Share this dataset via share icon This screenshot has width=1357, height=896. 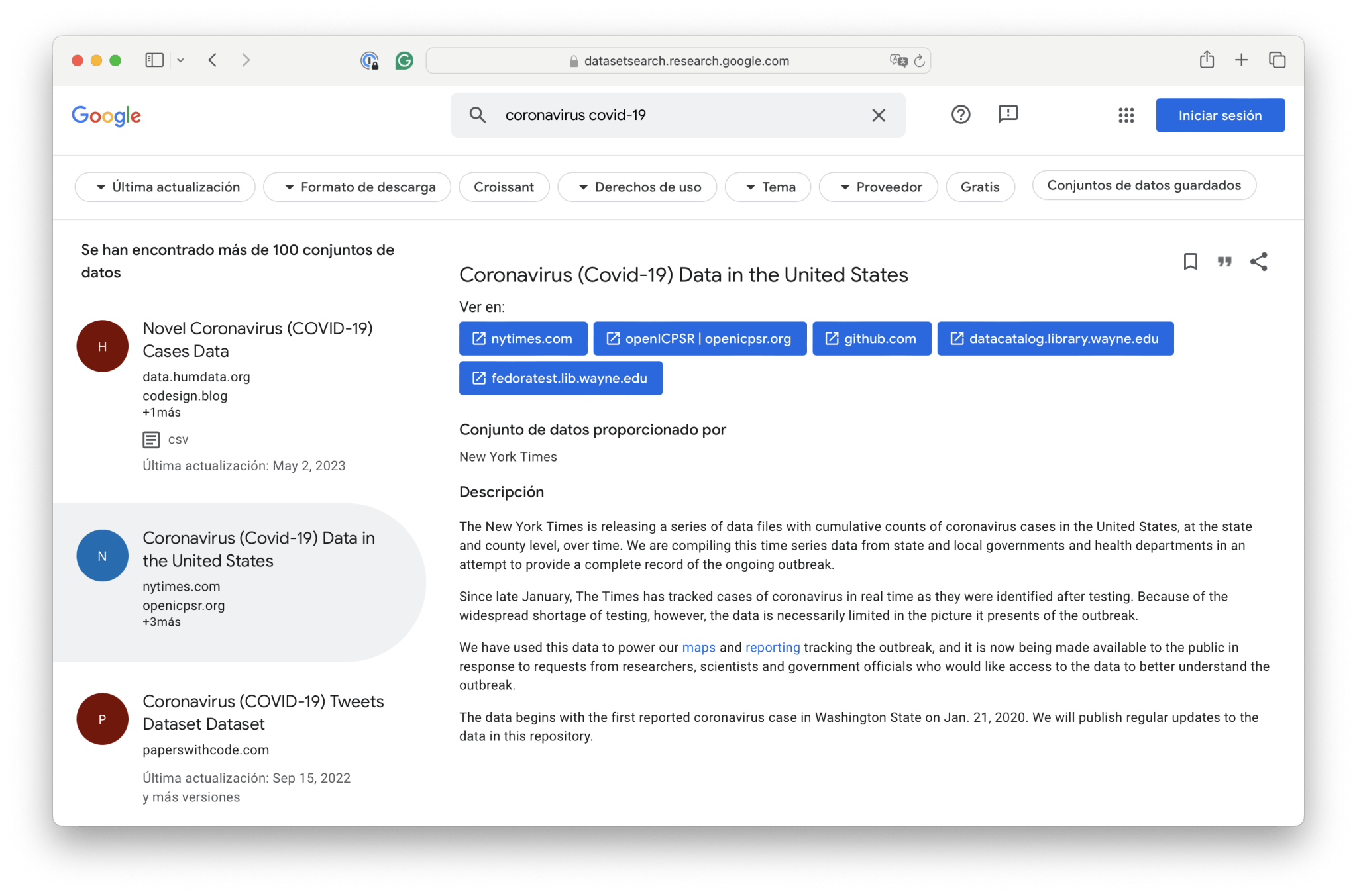(x=1259, y=262)
